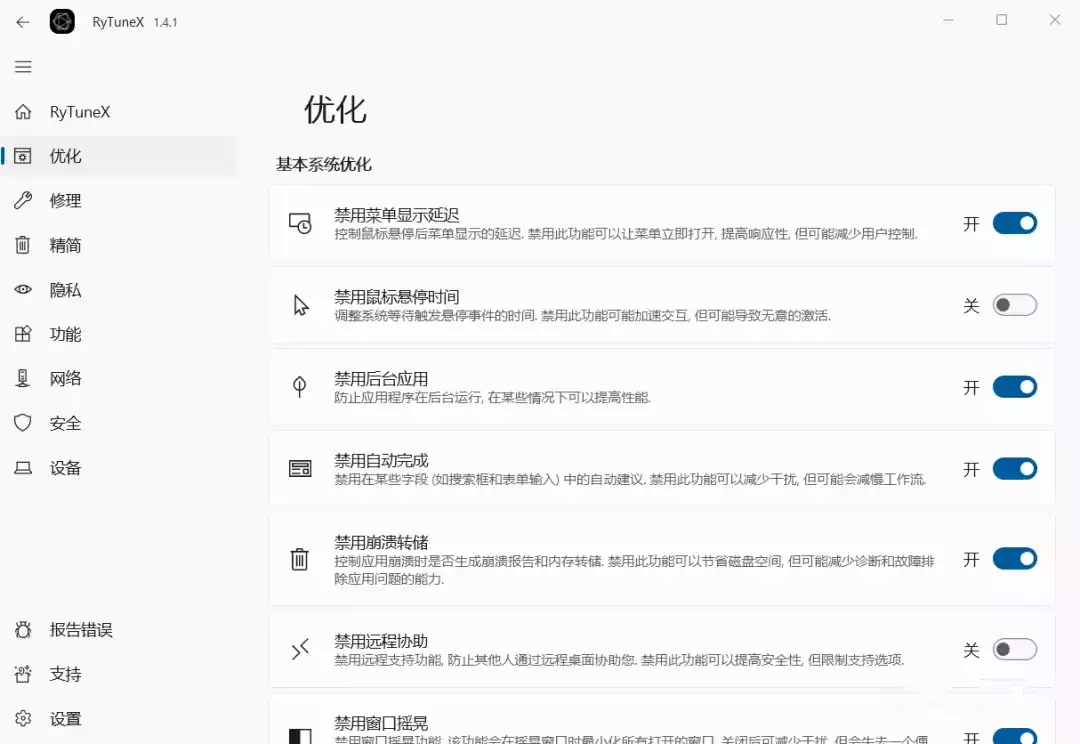Click the 设置 gear icon in sidebar
This screenshot has width=1080, height=744.
23,718
